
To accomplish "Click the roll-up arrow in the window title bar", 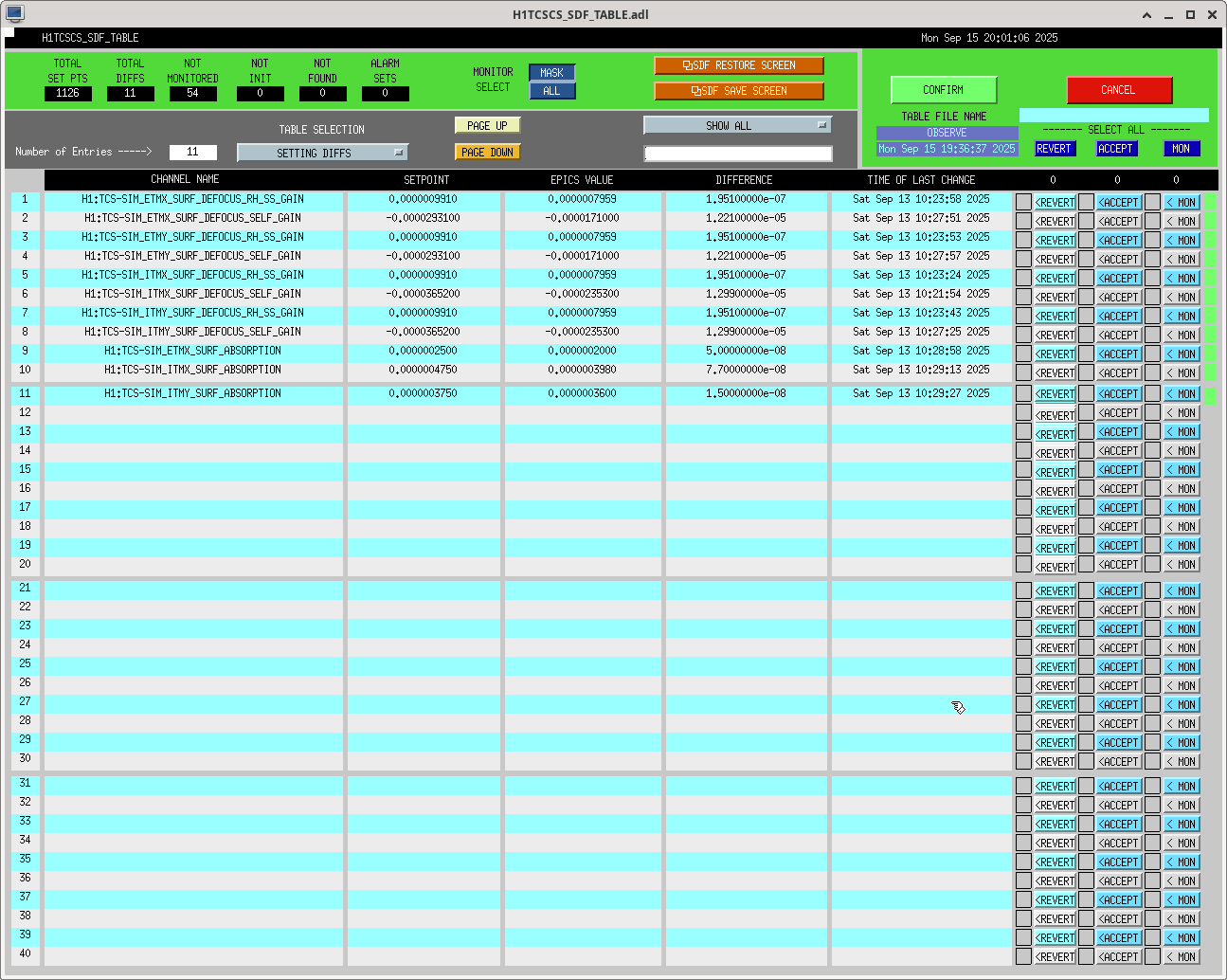I will [x=1147, y=14].
